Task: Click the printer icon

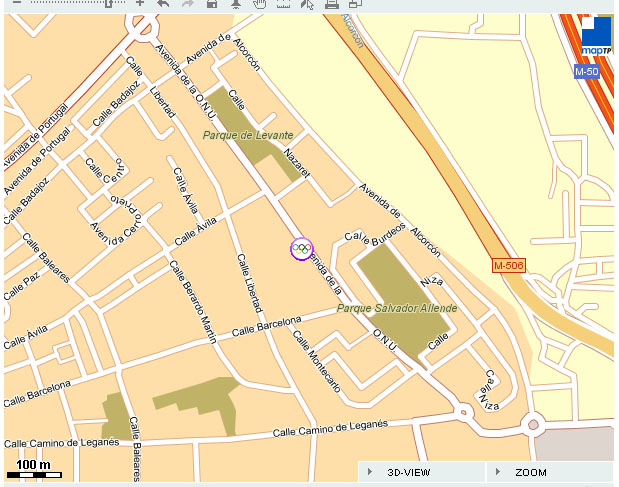Action: pos(332,3)
